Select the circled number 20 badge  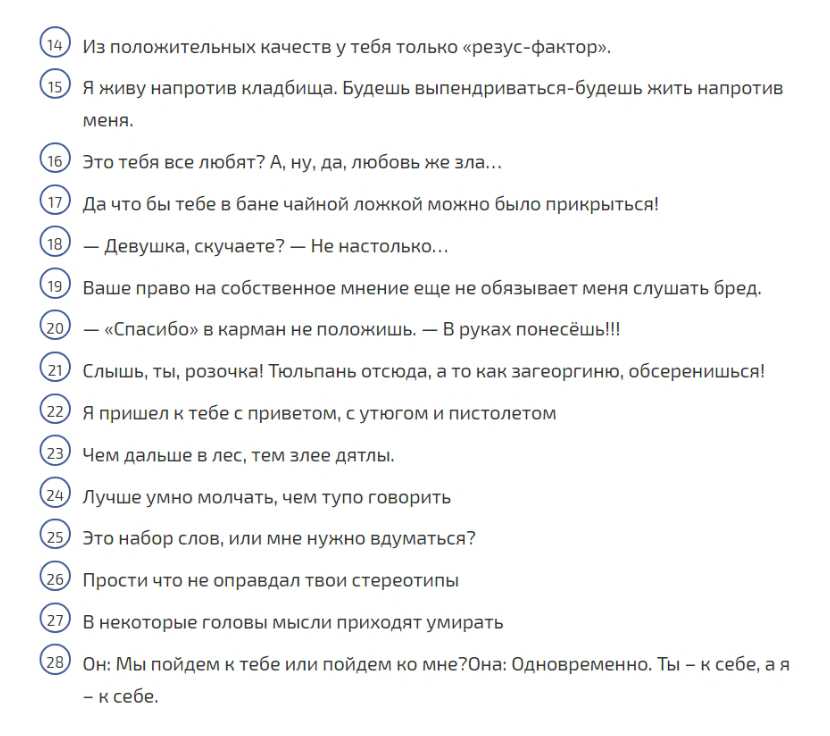tap(55, 326)
